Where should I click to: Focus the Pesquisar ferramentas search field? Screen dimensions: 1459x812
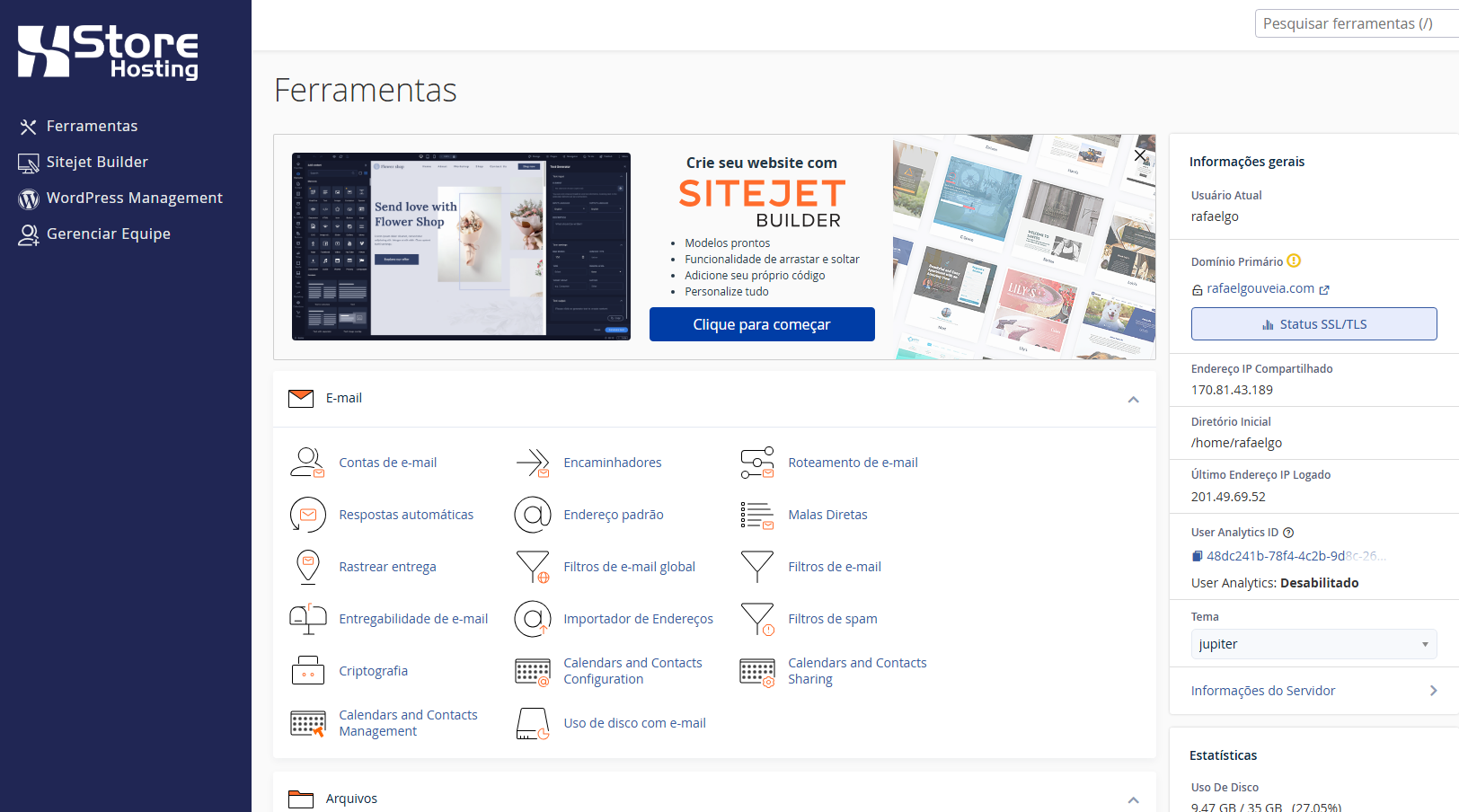point(1355,23)
